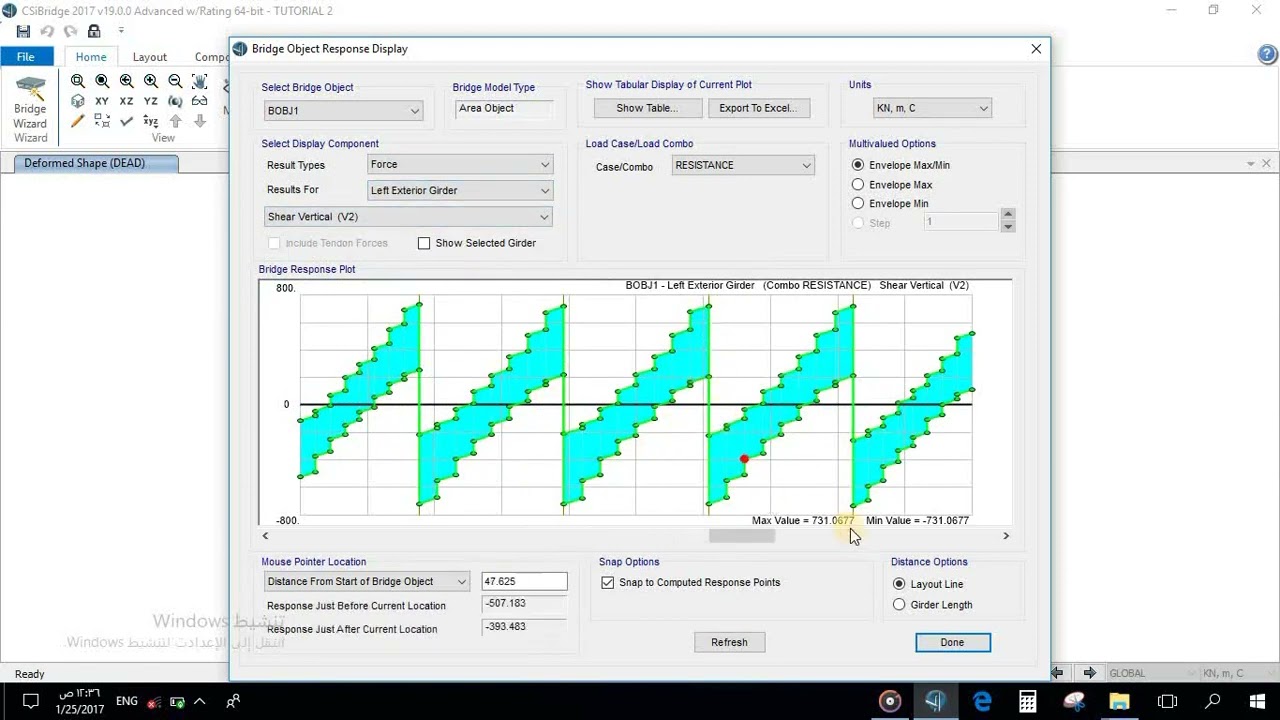Click the pencil refresh-window icon
Image resolution: width=1280 pixels, height=720 pixels.
[78, 121]
